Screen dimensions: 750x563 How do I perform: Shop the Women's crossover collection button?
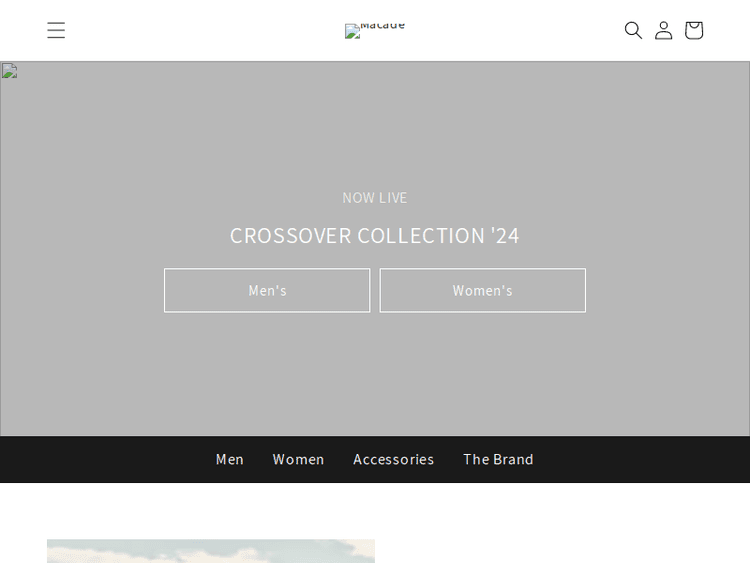pyautogui.click(x=482, y=290)
